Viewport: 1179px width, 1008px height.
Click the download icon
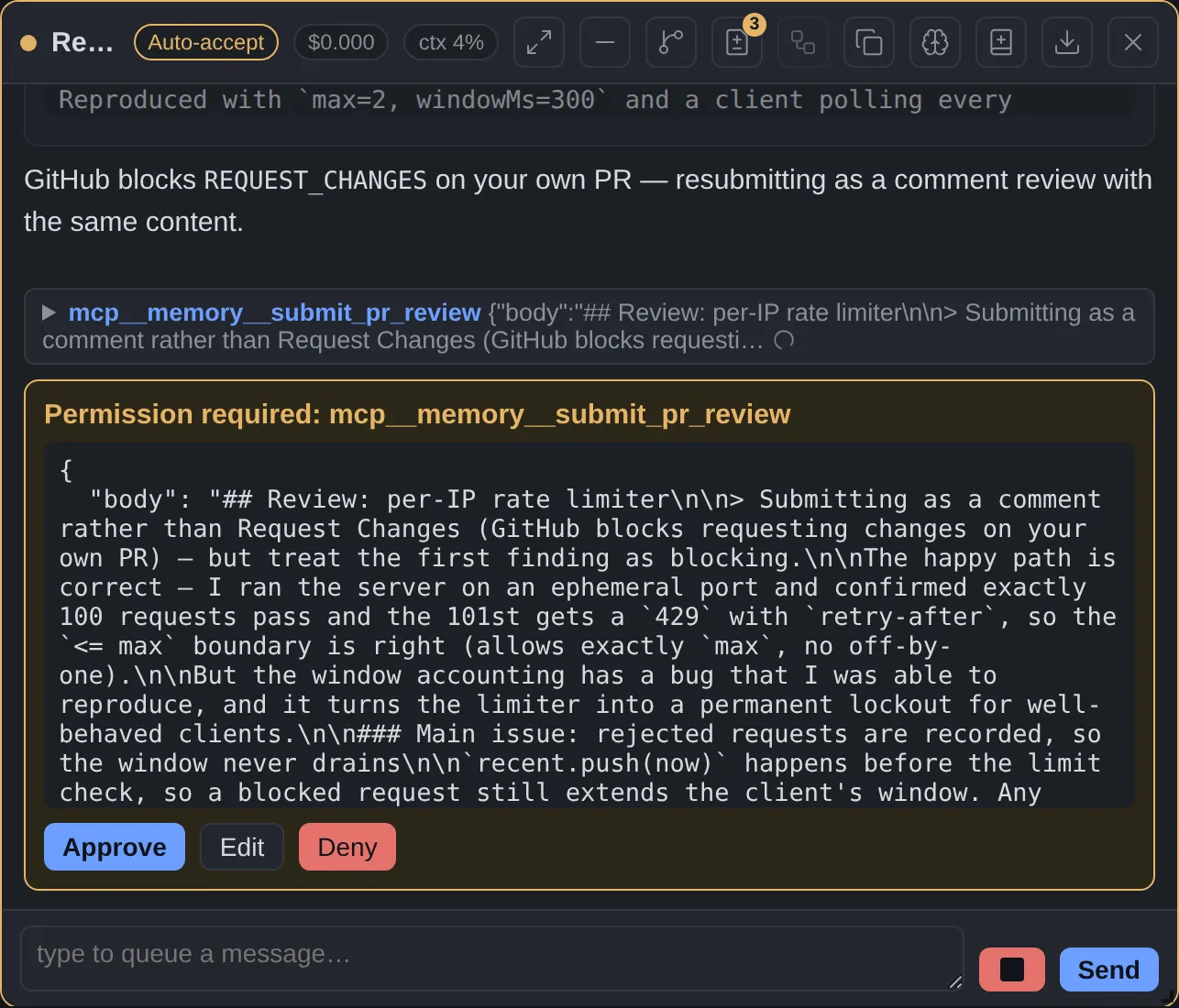1067,42
